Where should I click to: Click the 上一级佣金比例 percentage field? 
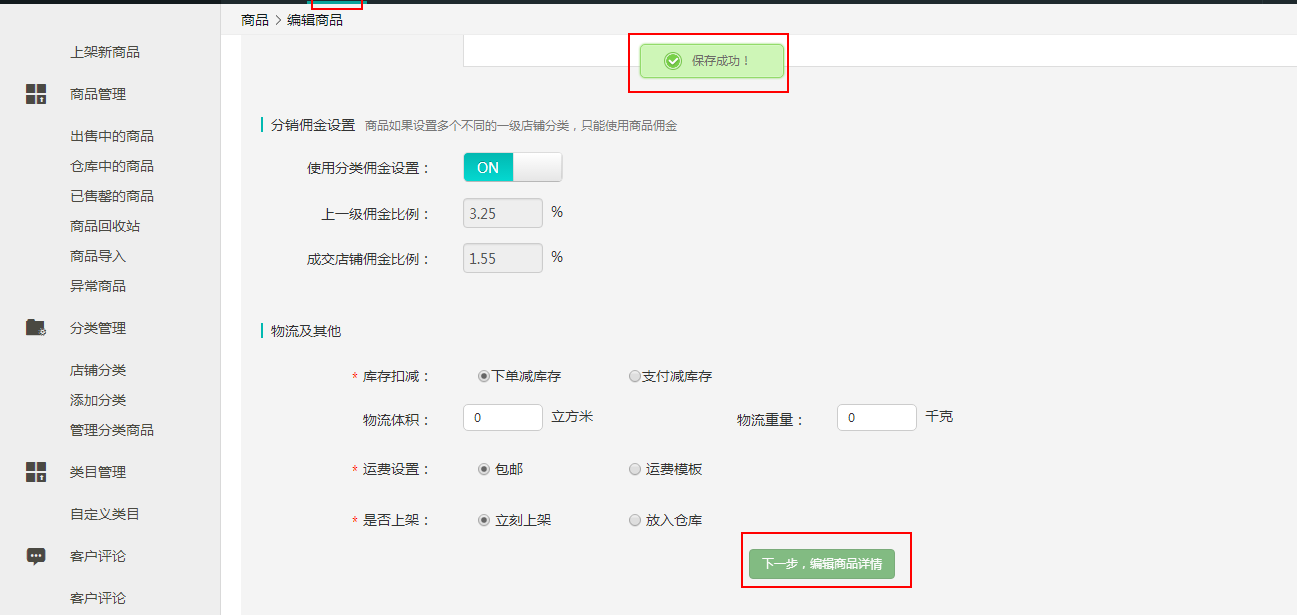point(502,213)
